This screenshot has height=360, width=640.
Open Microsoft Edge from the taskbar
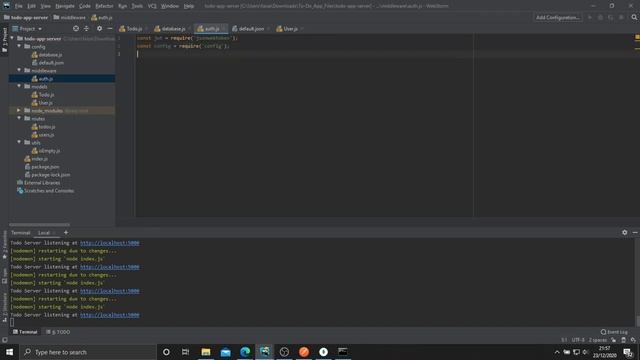[x=245, y=352]
